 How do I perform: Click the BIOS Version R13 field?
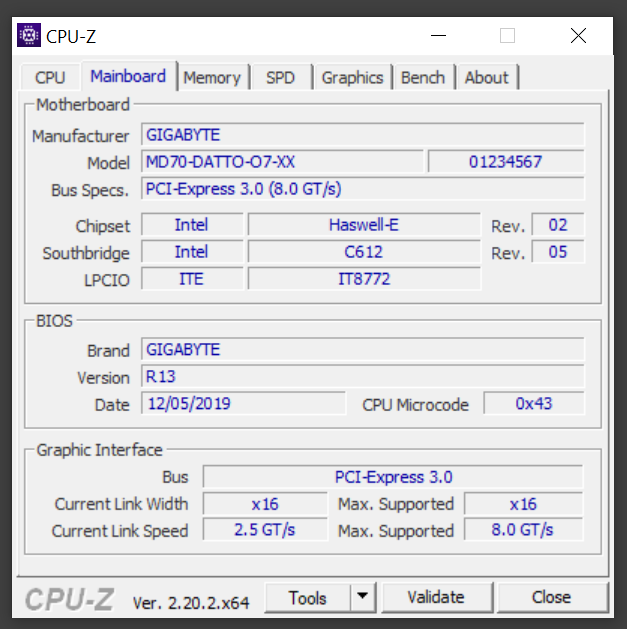363,377
